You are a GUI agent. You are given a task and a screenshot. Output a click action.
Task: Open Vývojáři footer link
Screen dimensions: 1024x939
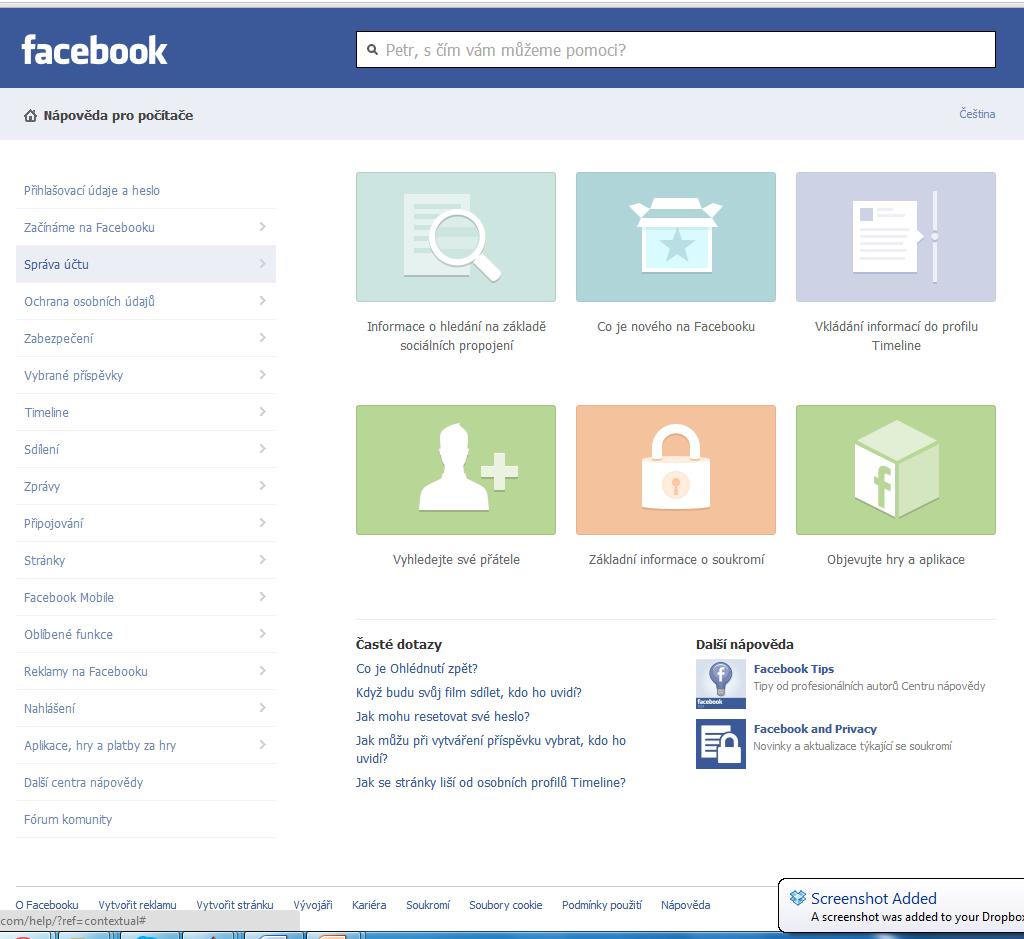click(x=313, y=905)
